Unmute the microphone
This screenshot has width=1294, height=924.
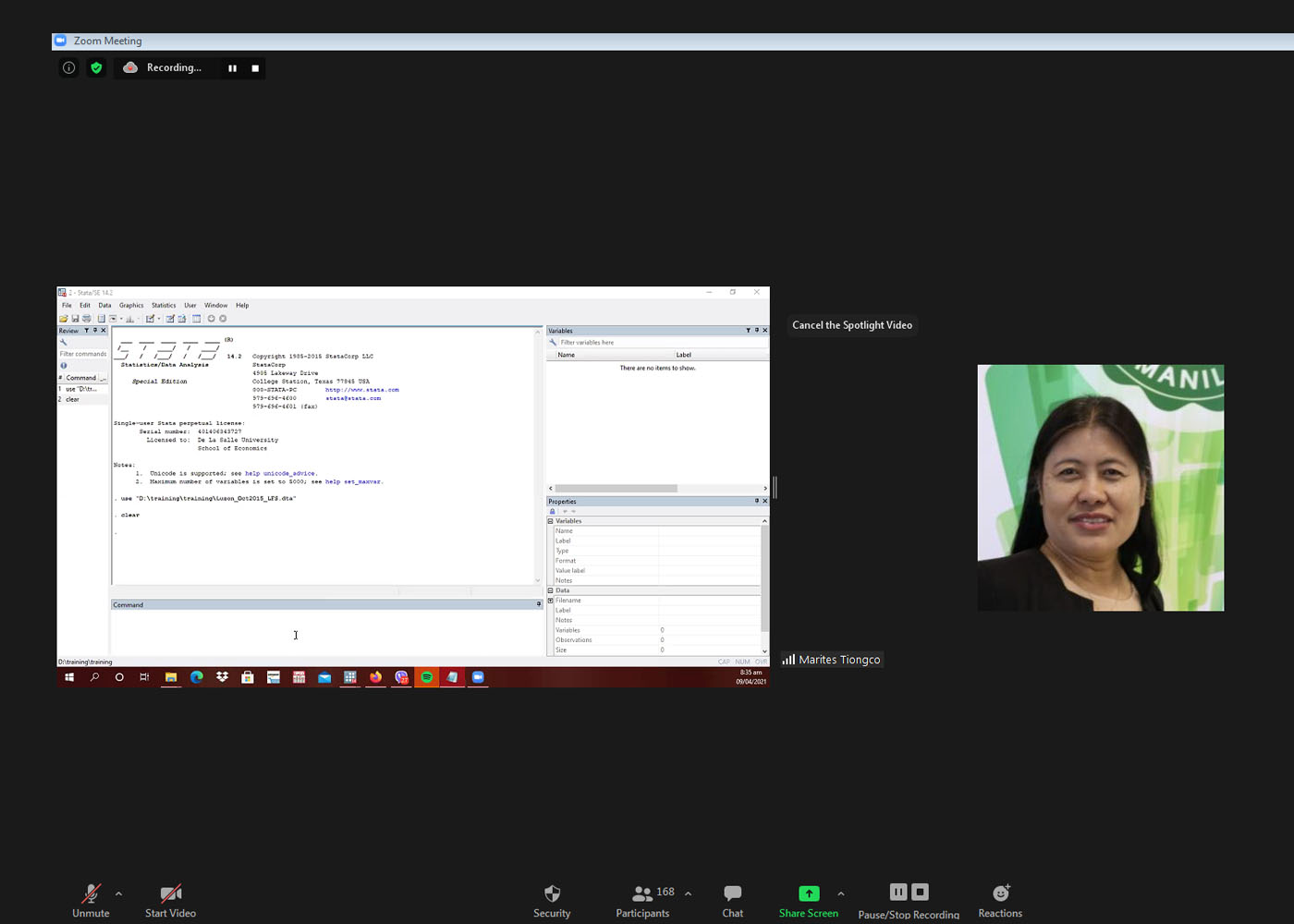click(x=91, y=894)
